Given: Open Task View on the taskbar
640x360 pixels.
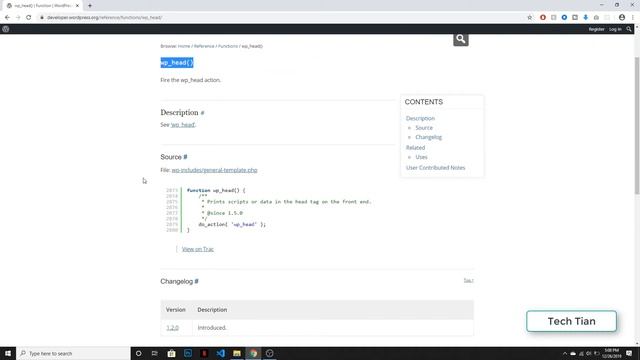Looking at the screenshot, I should [x=154, y=353].
